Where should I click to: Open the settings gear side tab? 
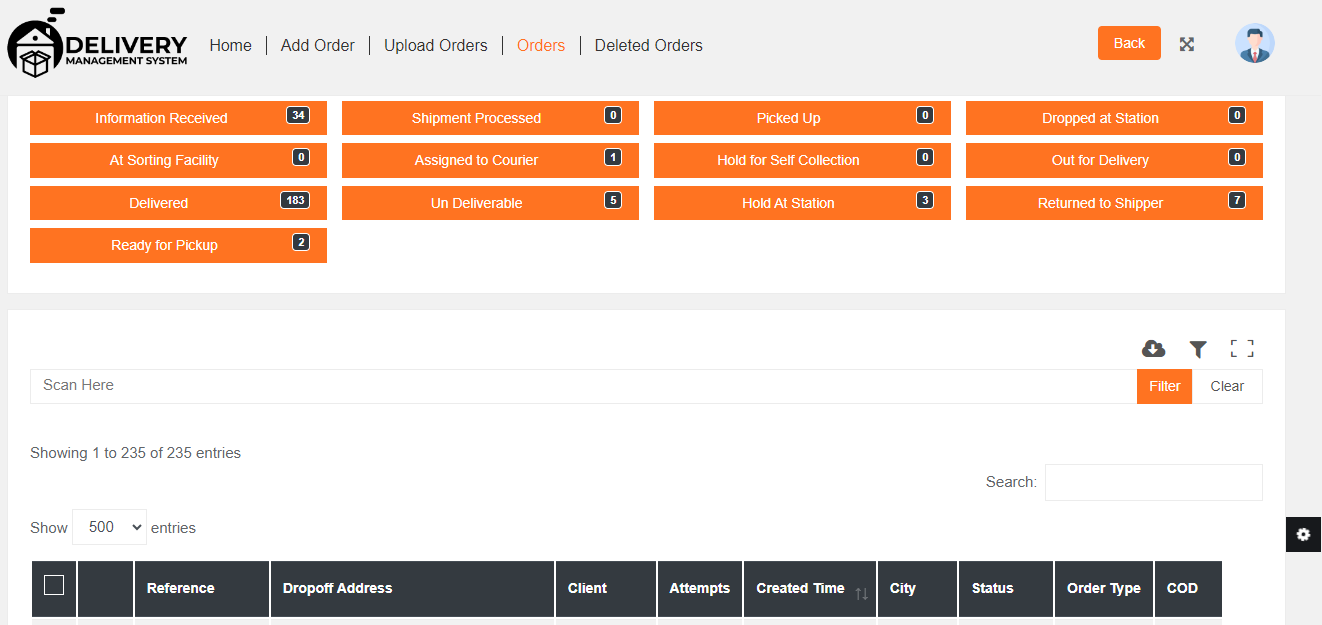point(1303,535)
